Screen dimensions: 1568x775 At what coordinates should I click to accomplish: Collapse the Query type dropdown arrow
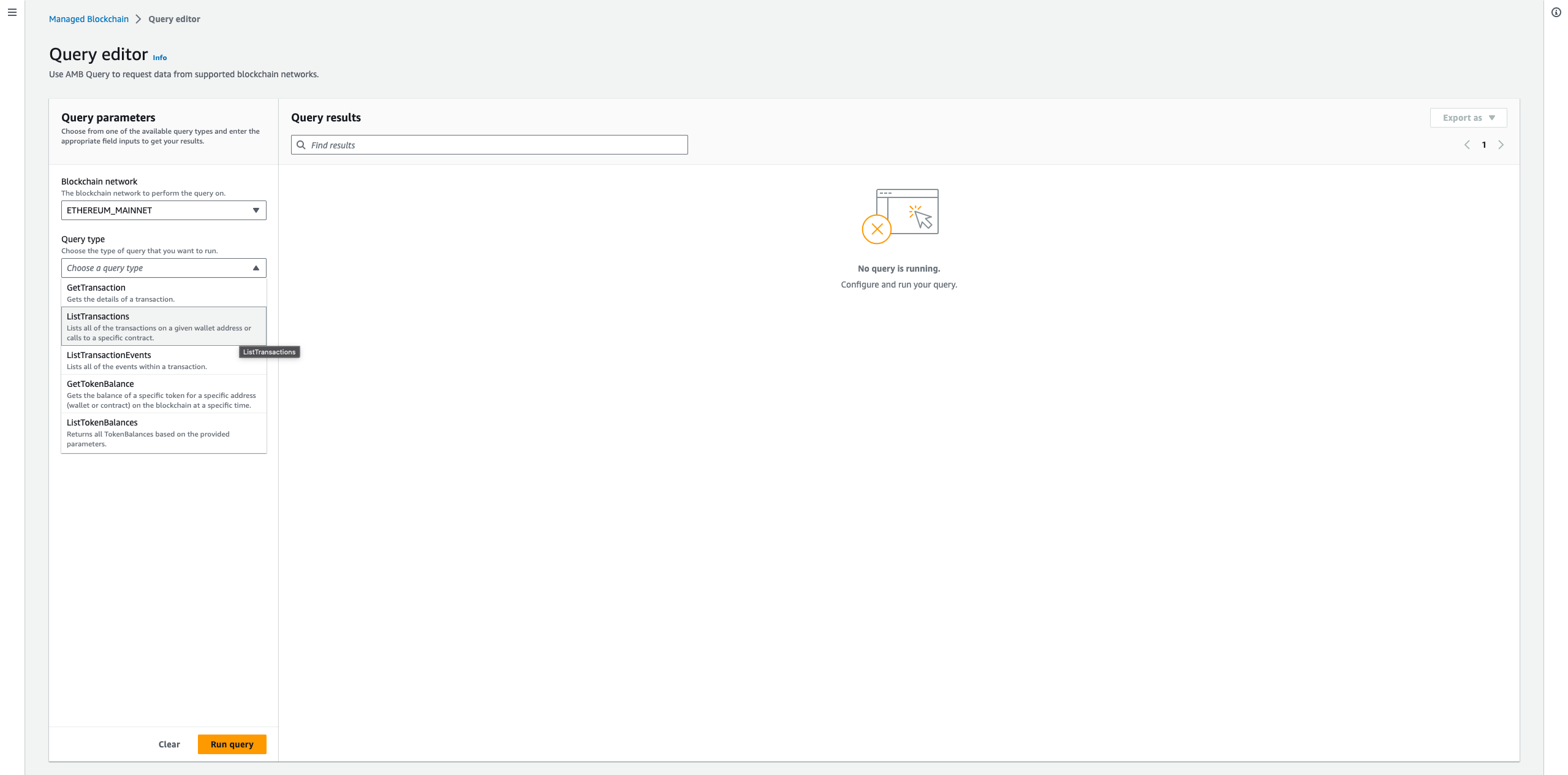[256, 268]
